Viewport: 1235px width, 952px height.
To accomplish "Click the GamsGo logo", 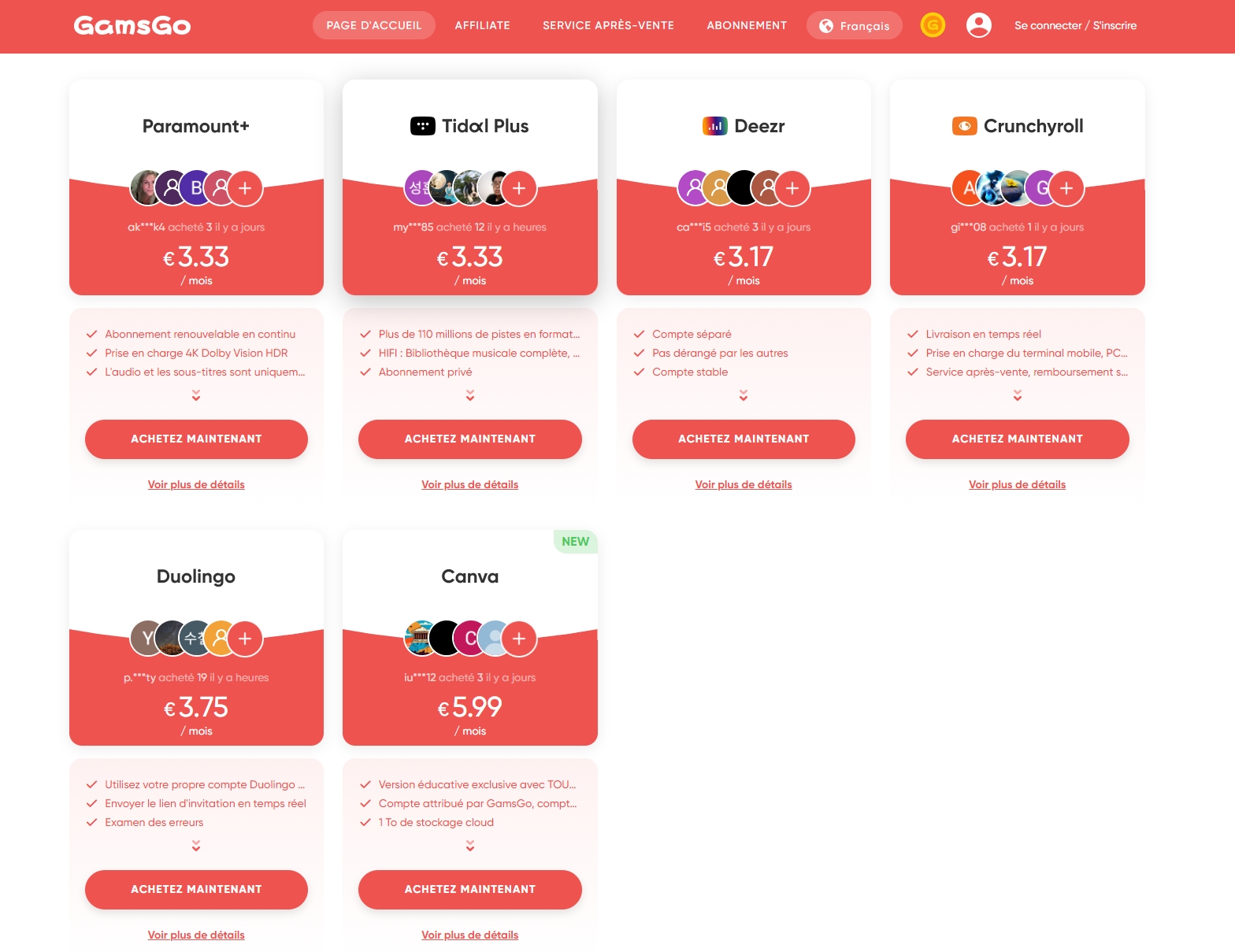I will coord(132,26).
